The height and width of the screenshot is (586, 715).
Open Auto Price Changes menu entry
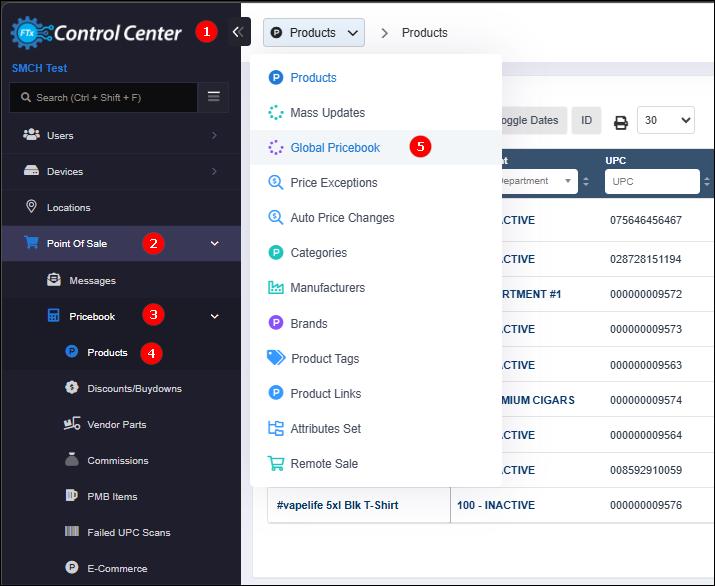coord(342,218)
